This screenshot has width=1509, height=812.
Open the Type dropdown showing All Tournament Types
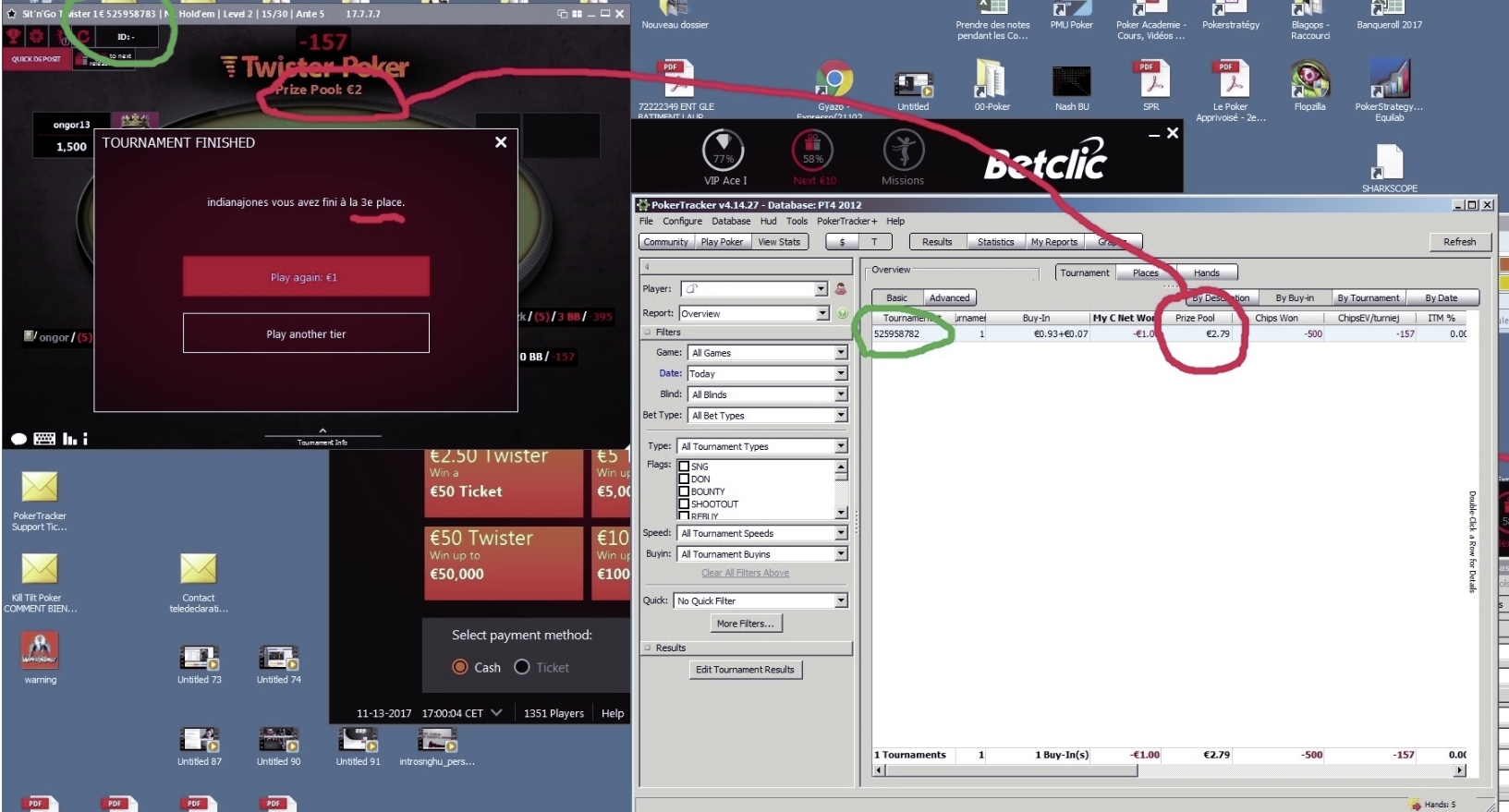pyautogui.click(x=841, y=446)
